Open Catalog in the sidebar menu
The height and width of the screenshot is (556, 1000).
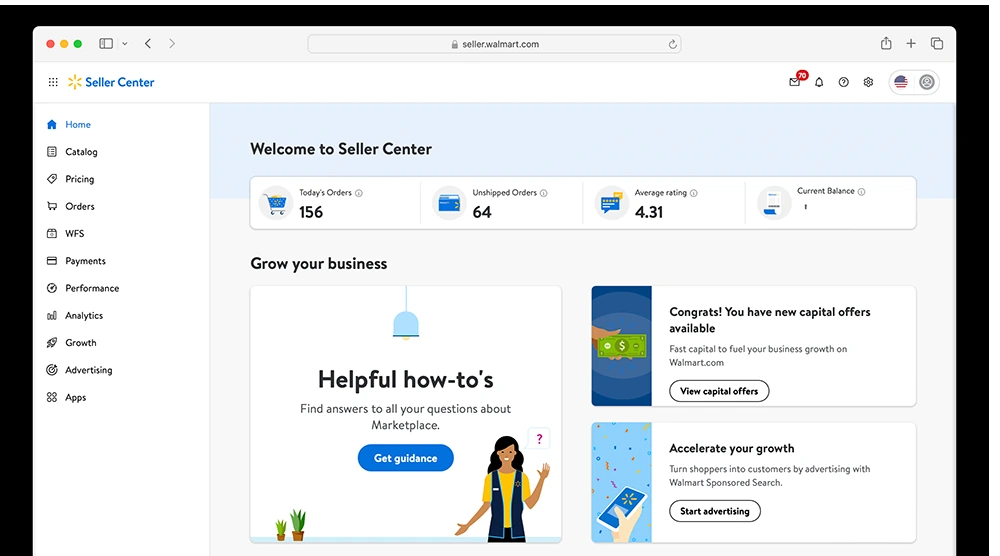point(81,152)
